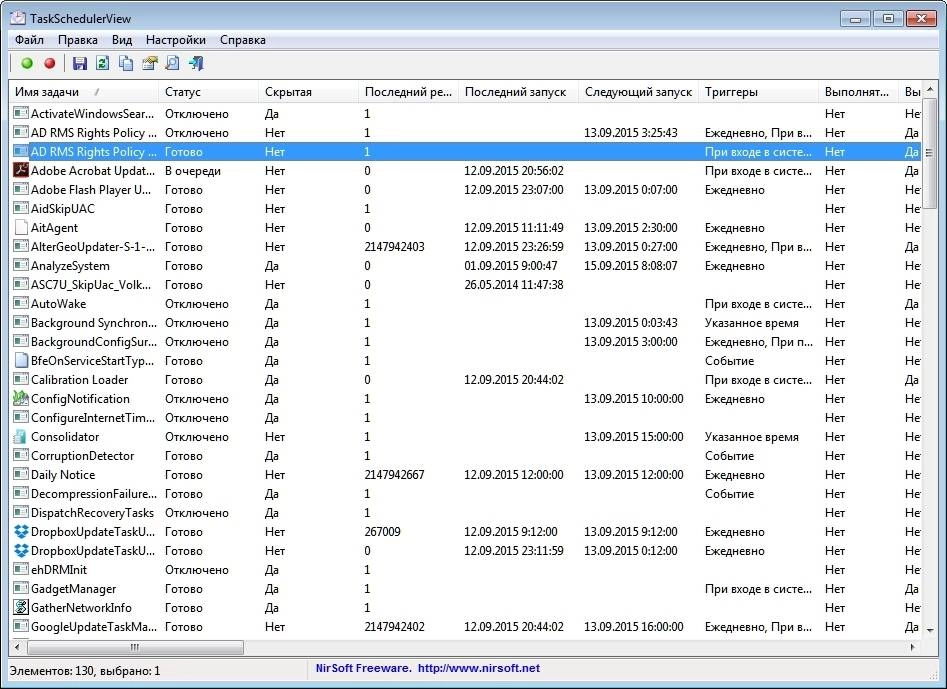Click the last result value 2147942403
The height and width of the screenshot is (689, 947).
(394, 247)
